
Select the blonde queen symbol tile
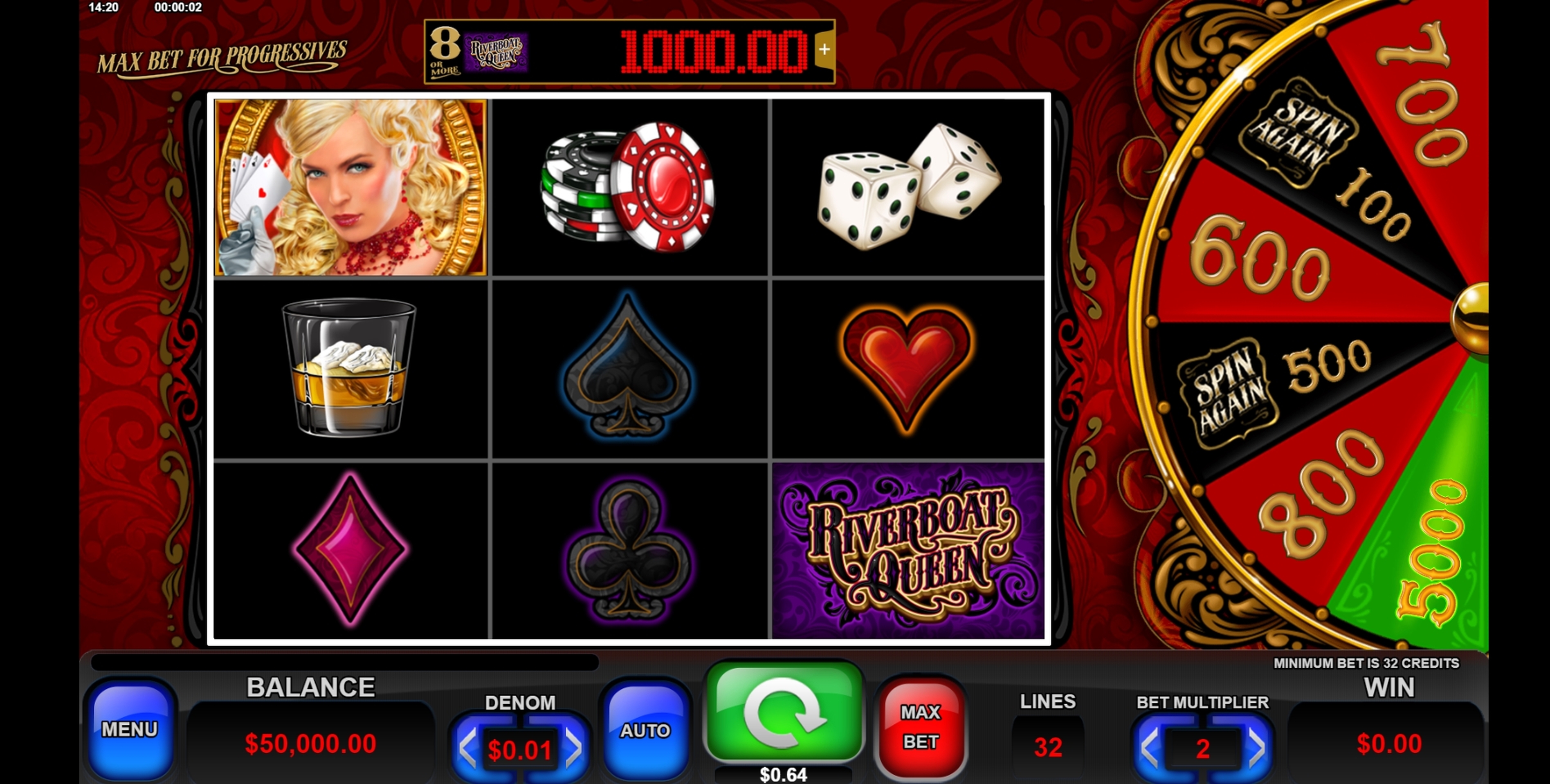coord(350,188)
